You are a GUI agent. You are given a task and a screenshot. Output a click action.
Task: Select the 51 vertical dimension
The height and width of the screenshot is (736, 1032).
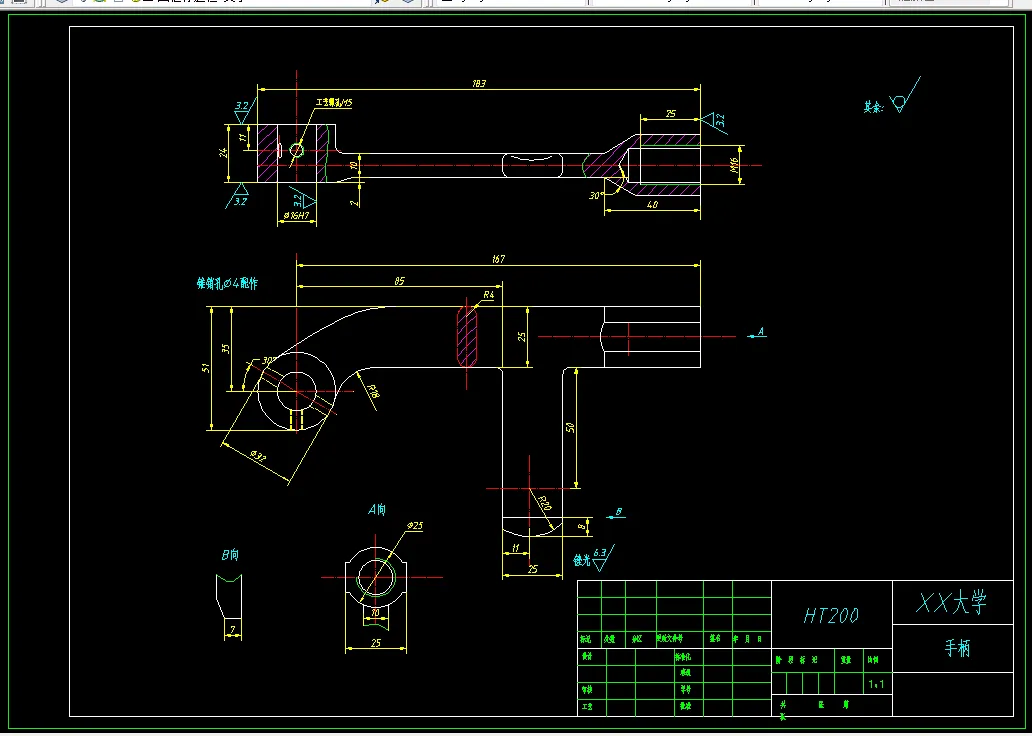[205, 368]
